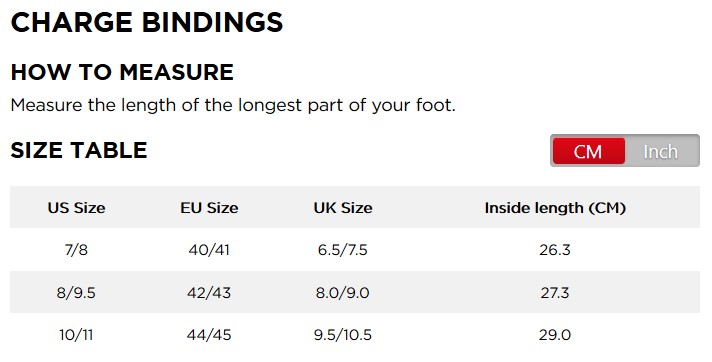Click the 6.5/7.5 UK size cell
This screenshot has width=712, height=362.
click(x=343, y=249)
